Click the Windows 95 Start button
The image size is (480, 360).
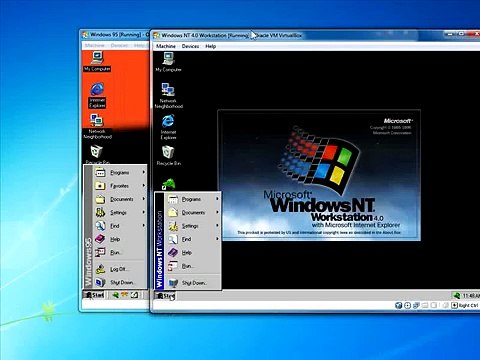coord(94,295)
